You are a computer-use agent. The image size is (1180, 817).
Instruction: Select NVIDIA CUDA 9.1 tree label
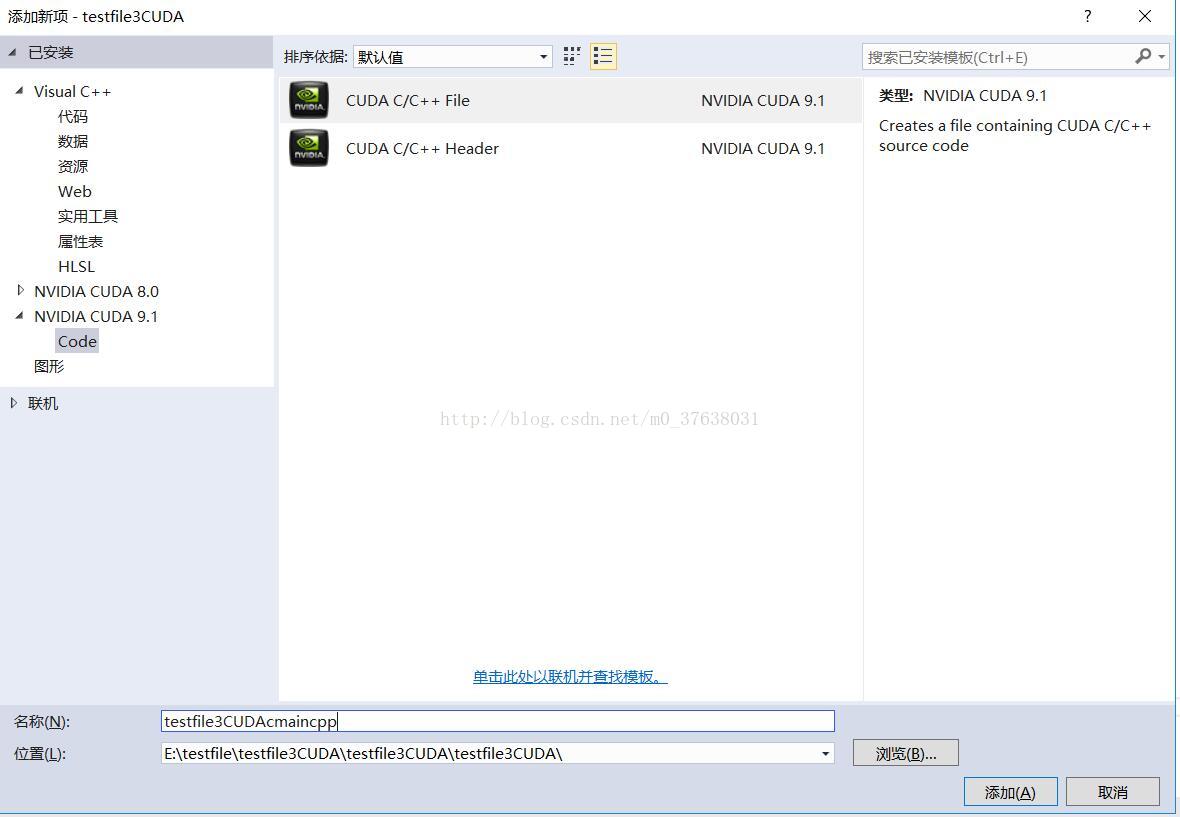(96, 317)
